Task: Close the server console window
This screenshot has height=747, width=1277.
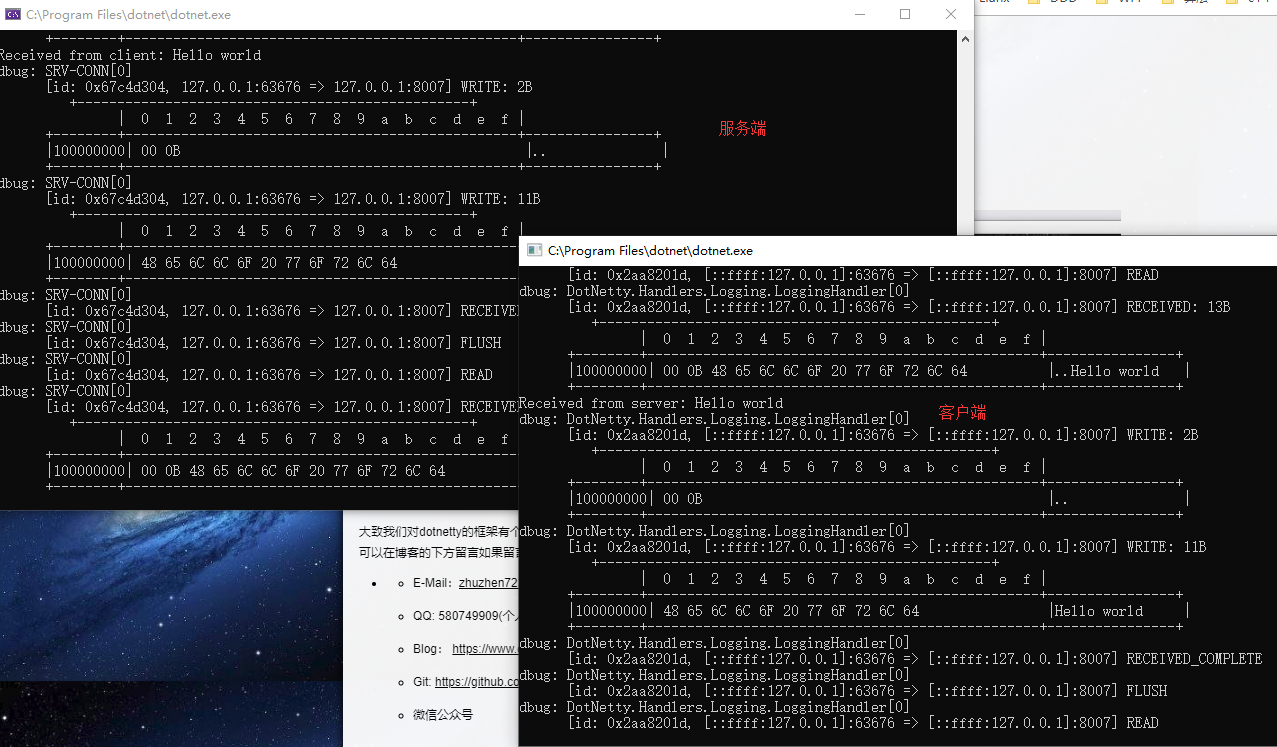Action: point(951,14)
